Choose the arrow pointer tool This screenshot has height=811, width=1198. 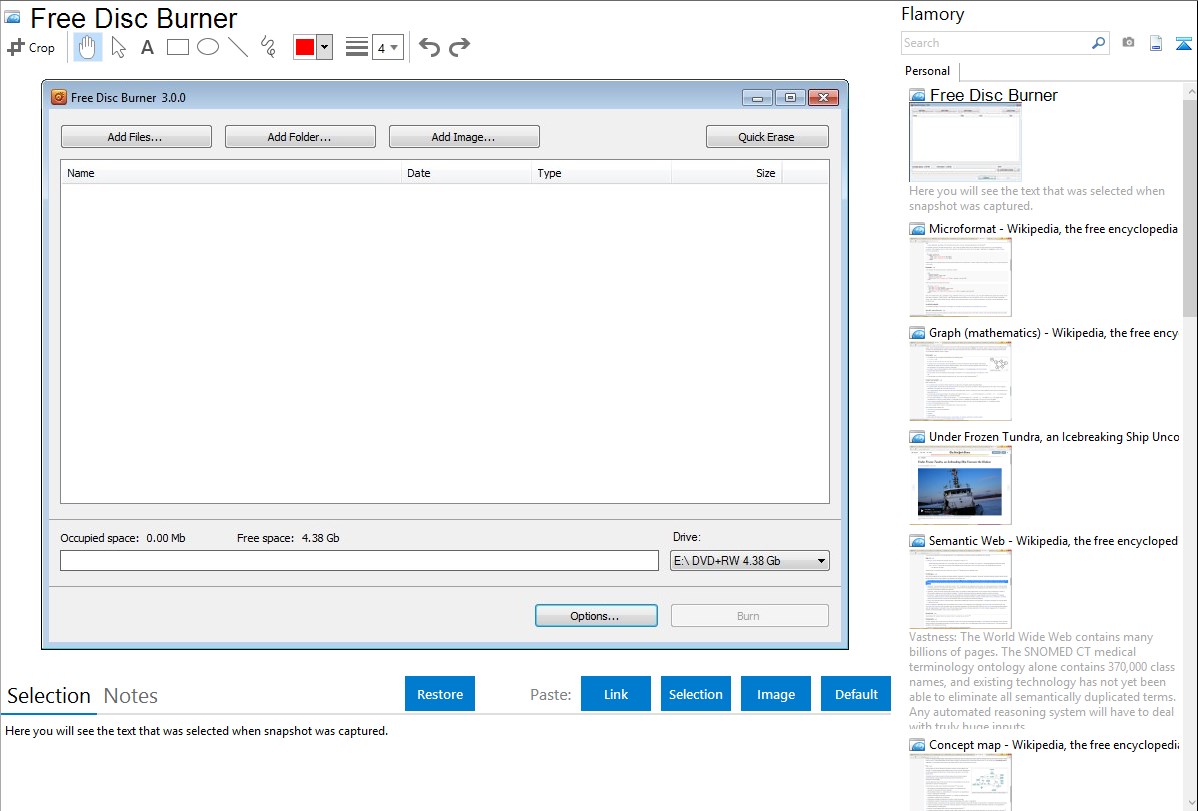[x=118, y=47]
